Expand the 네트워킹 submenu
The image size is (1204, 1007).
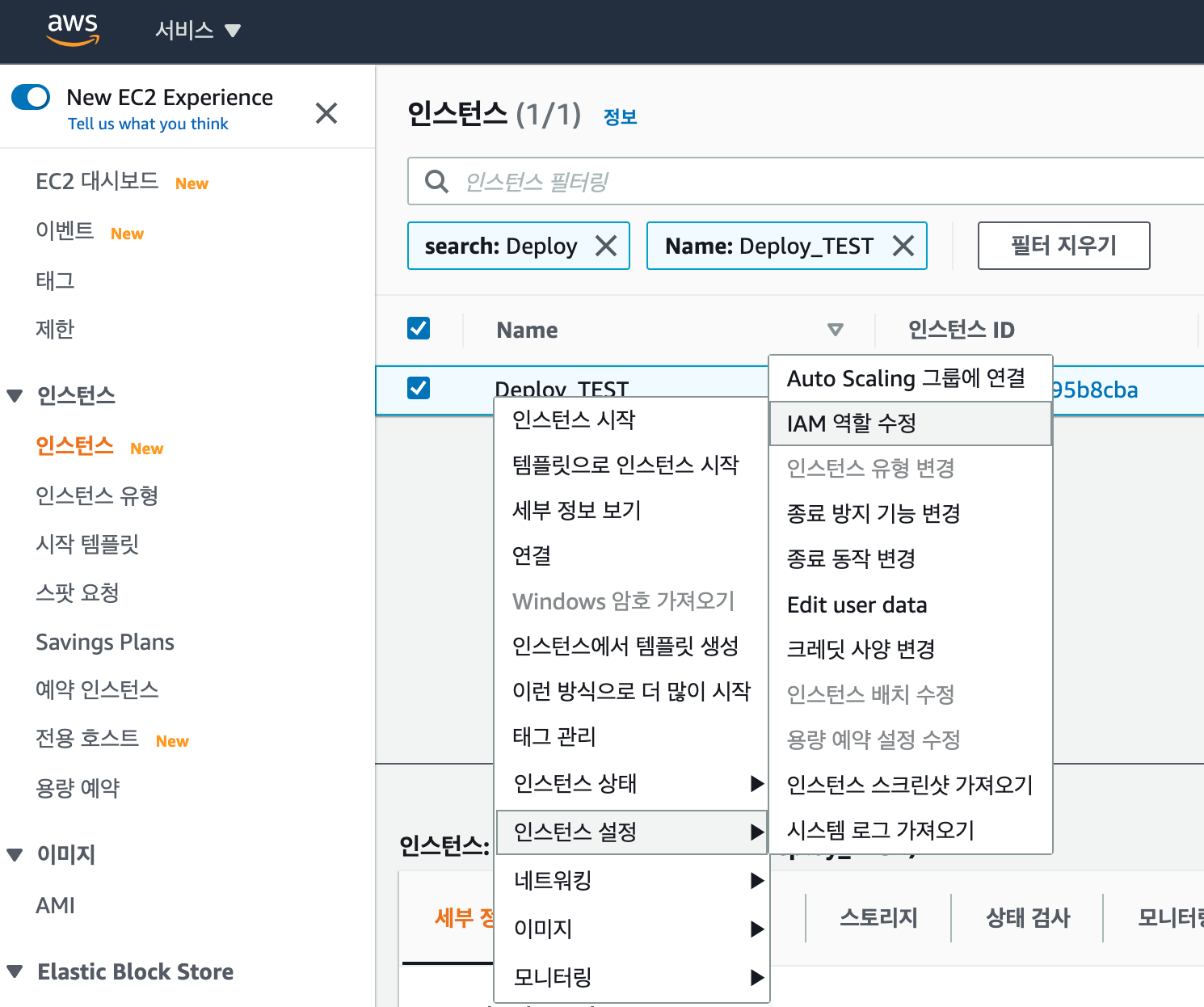coord(631,880)
